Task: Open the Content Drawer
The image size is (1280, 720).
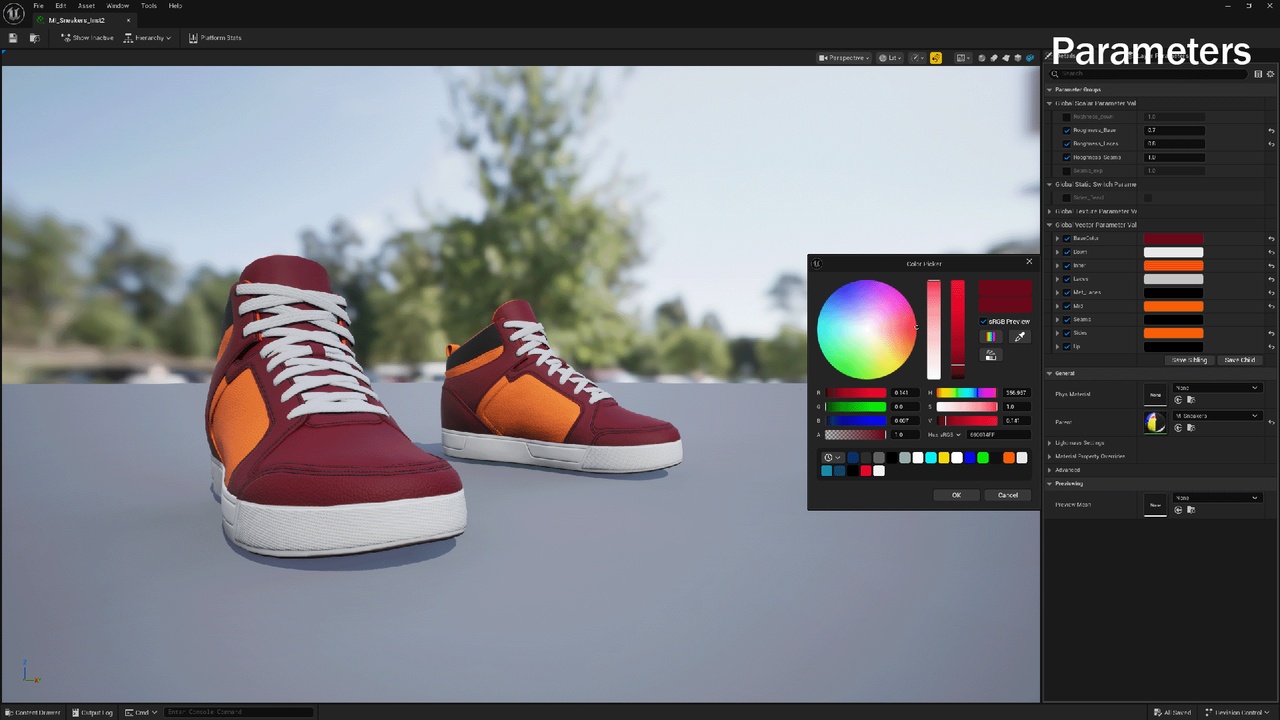Action: [x=33, y=712]
